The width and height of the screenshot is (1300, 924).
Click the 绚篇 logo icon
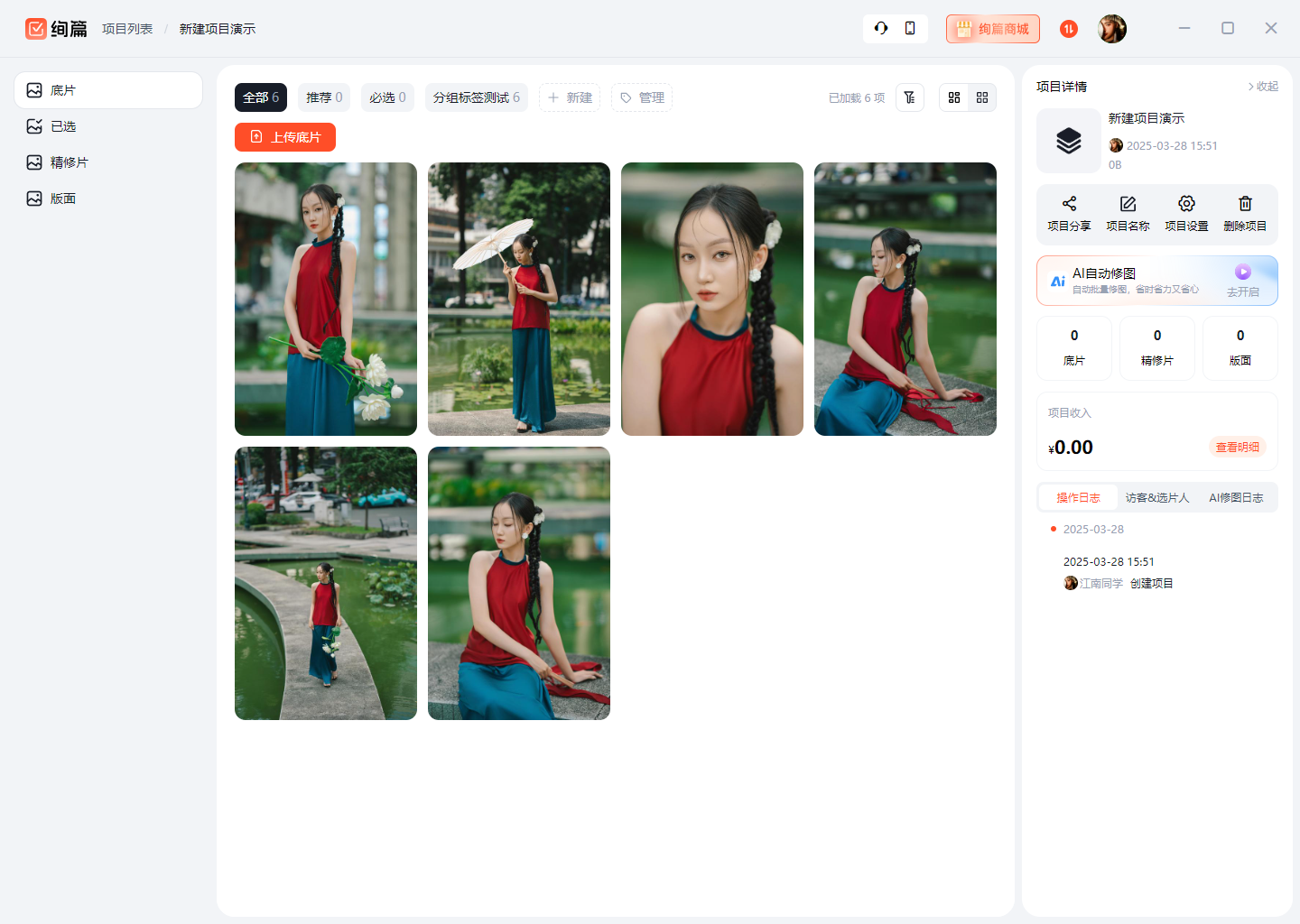click(x=35, y=29)
